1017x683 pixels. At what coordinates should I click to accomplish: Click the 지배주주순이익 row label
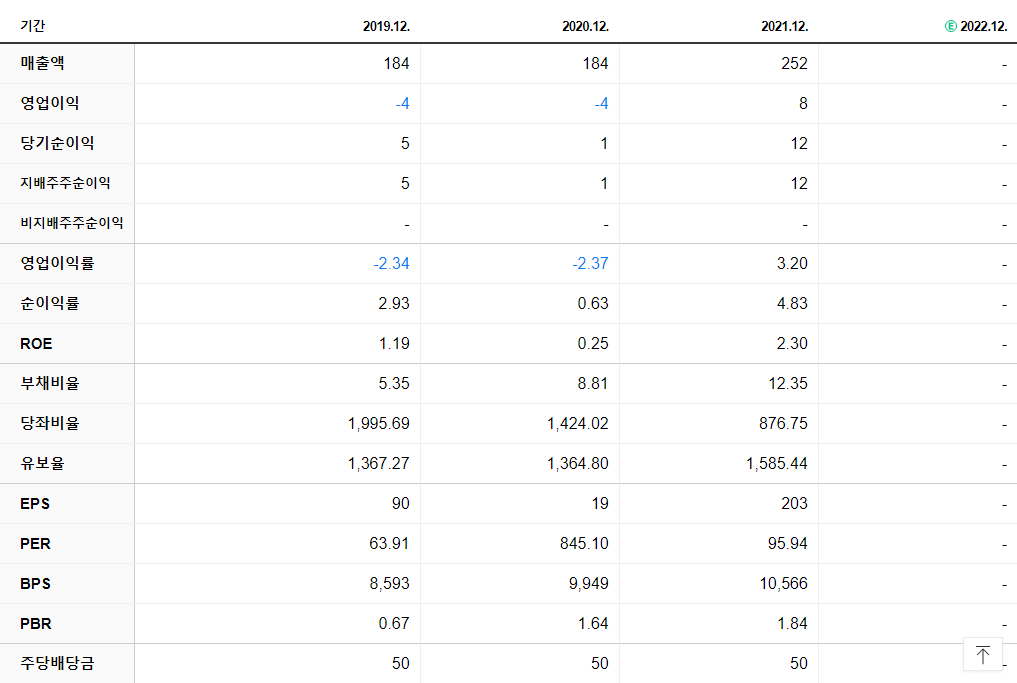point(65,184)
